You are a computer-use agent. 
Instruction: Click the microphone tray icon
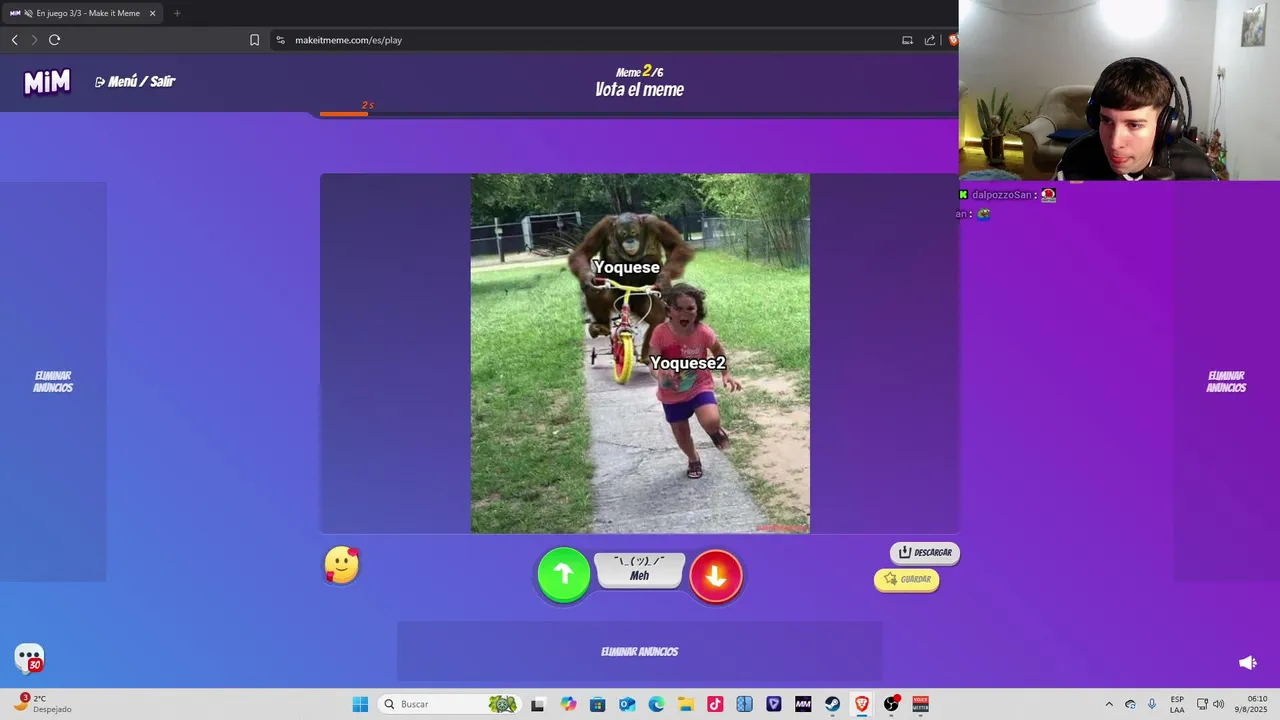pyautogui.click(x=1152, y=704)
